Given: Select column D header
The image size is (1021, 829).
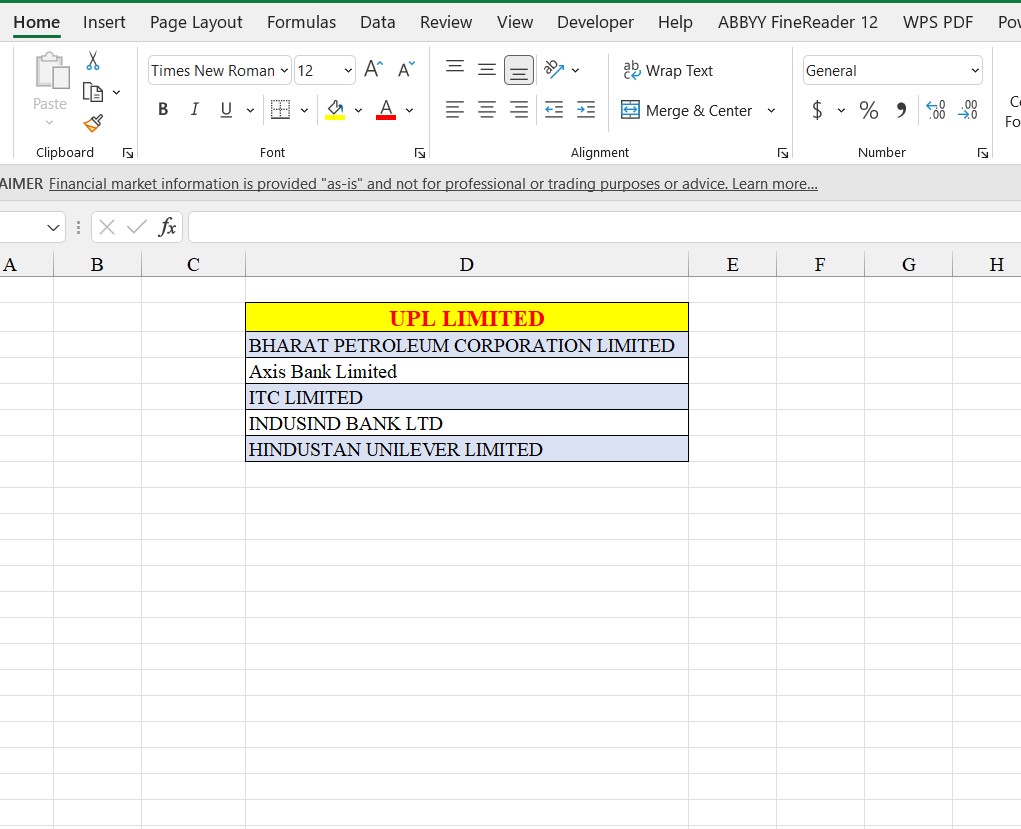Looking at the screenshot, I should pos(467,264).
